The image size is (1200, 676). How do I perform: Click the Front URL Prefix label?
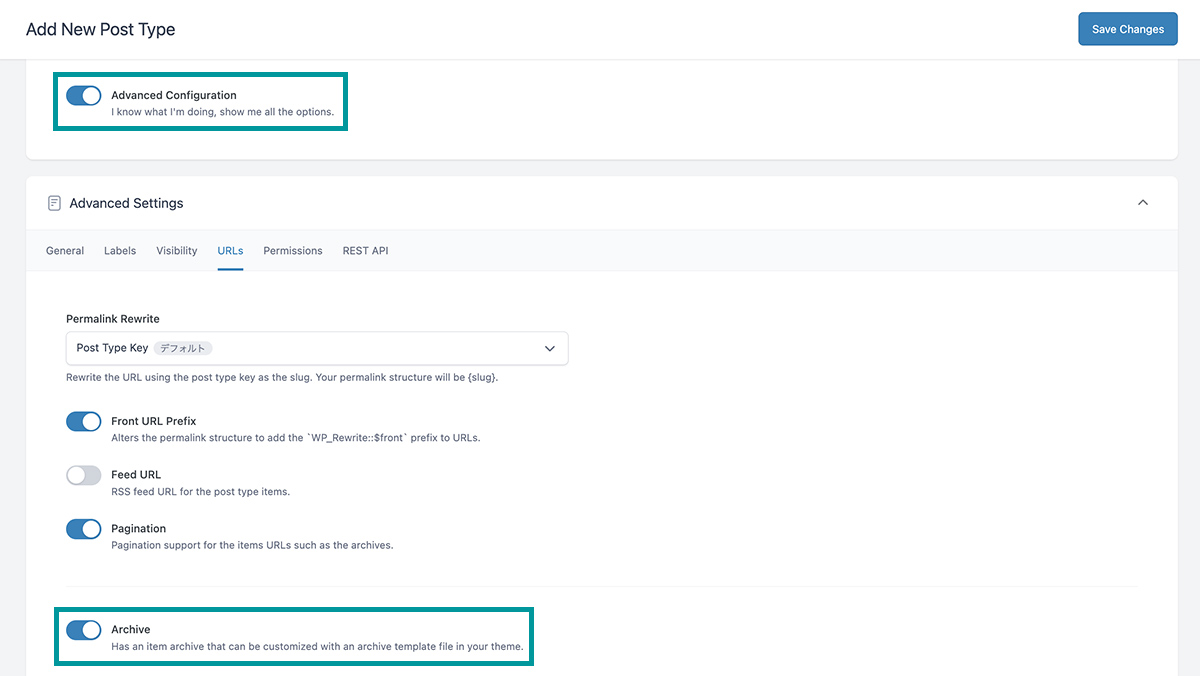[154, 421]
